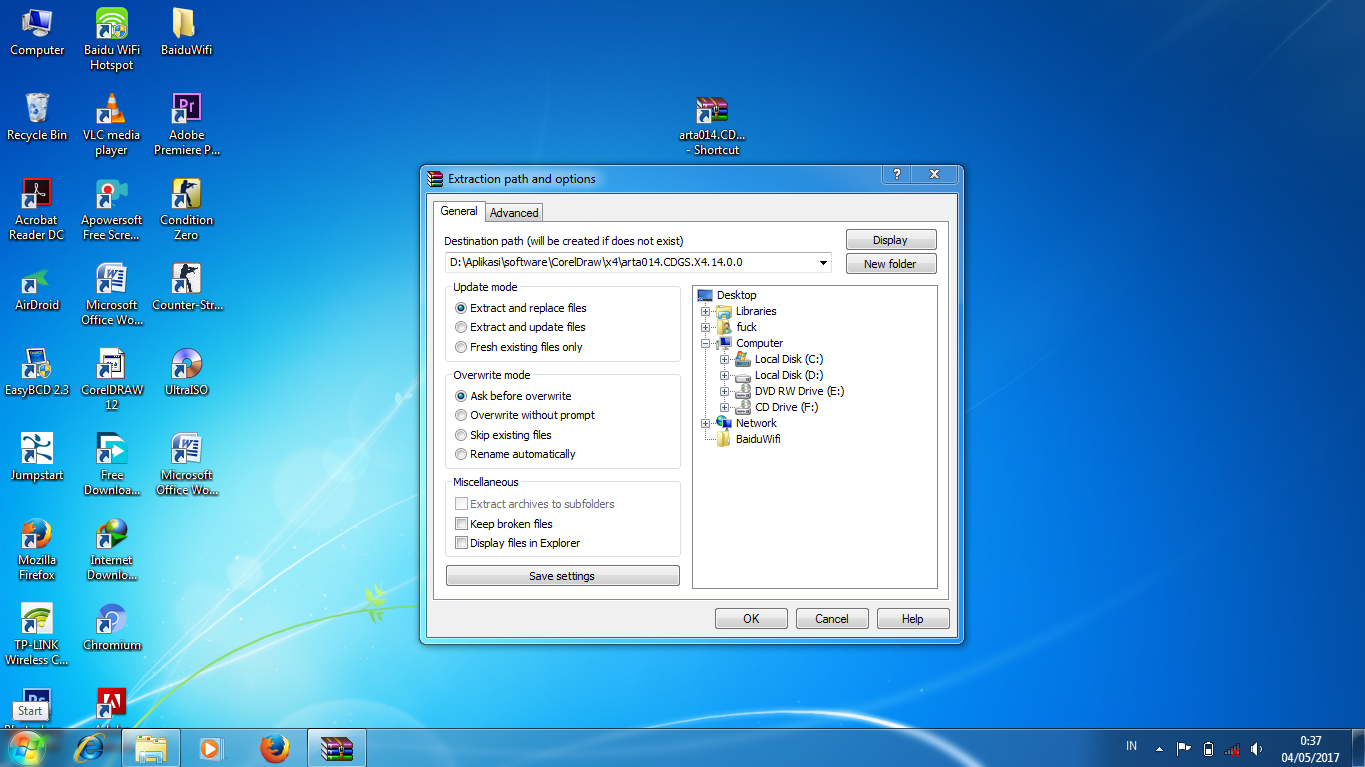Expand CD Drive (F:) node
This screenshot has height=767, width=1365.
coord(725,407)
